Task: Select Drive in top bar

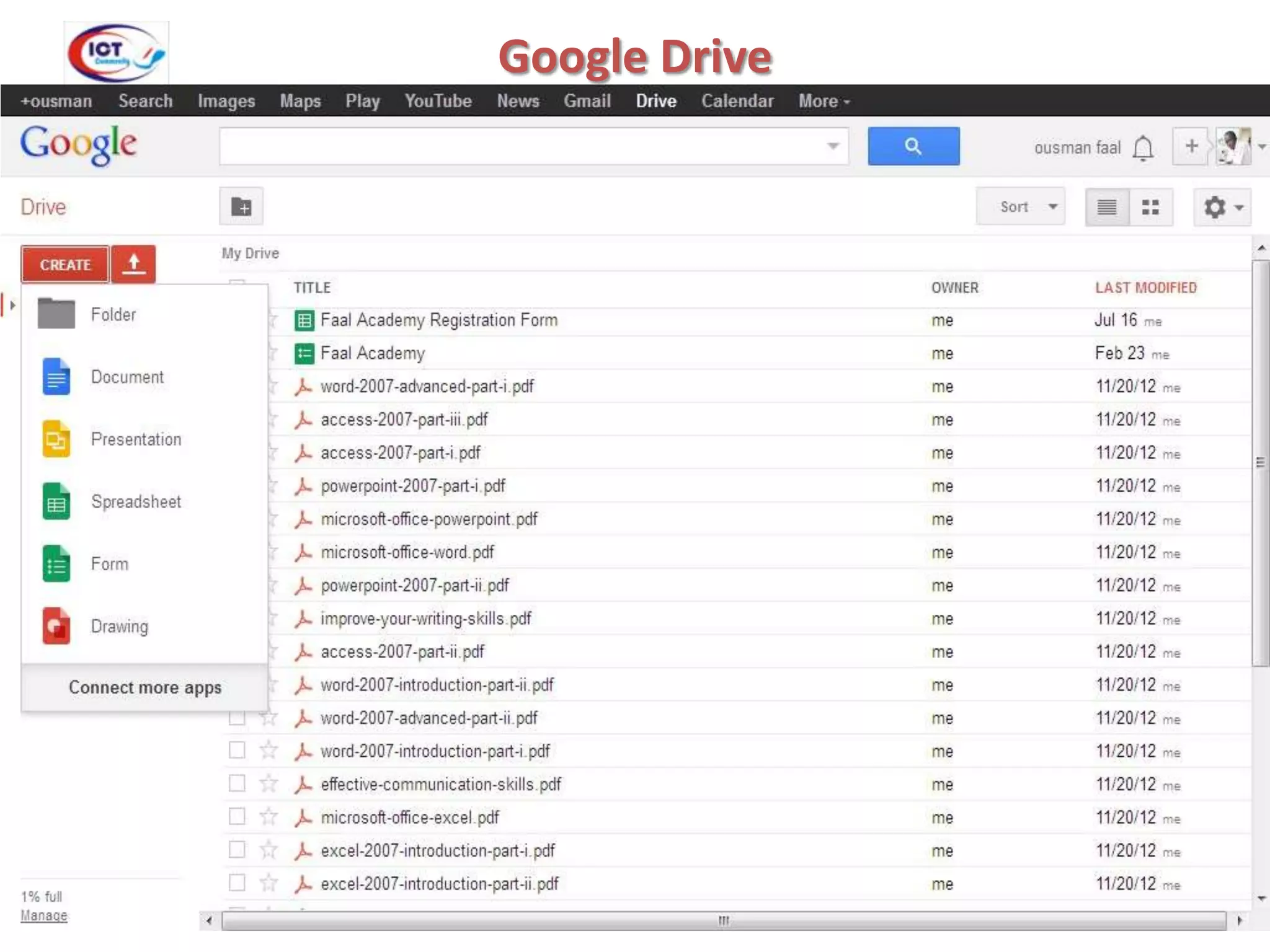Action: [x=656, y=101]
